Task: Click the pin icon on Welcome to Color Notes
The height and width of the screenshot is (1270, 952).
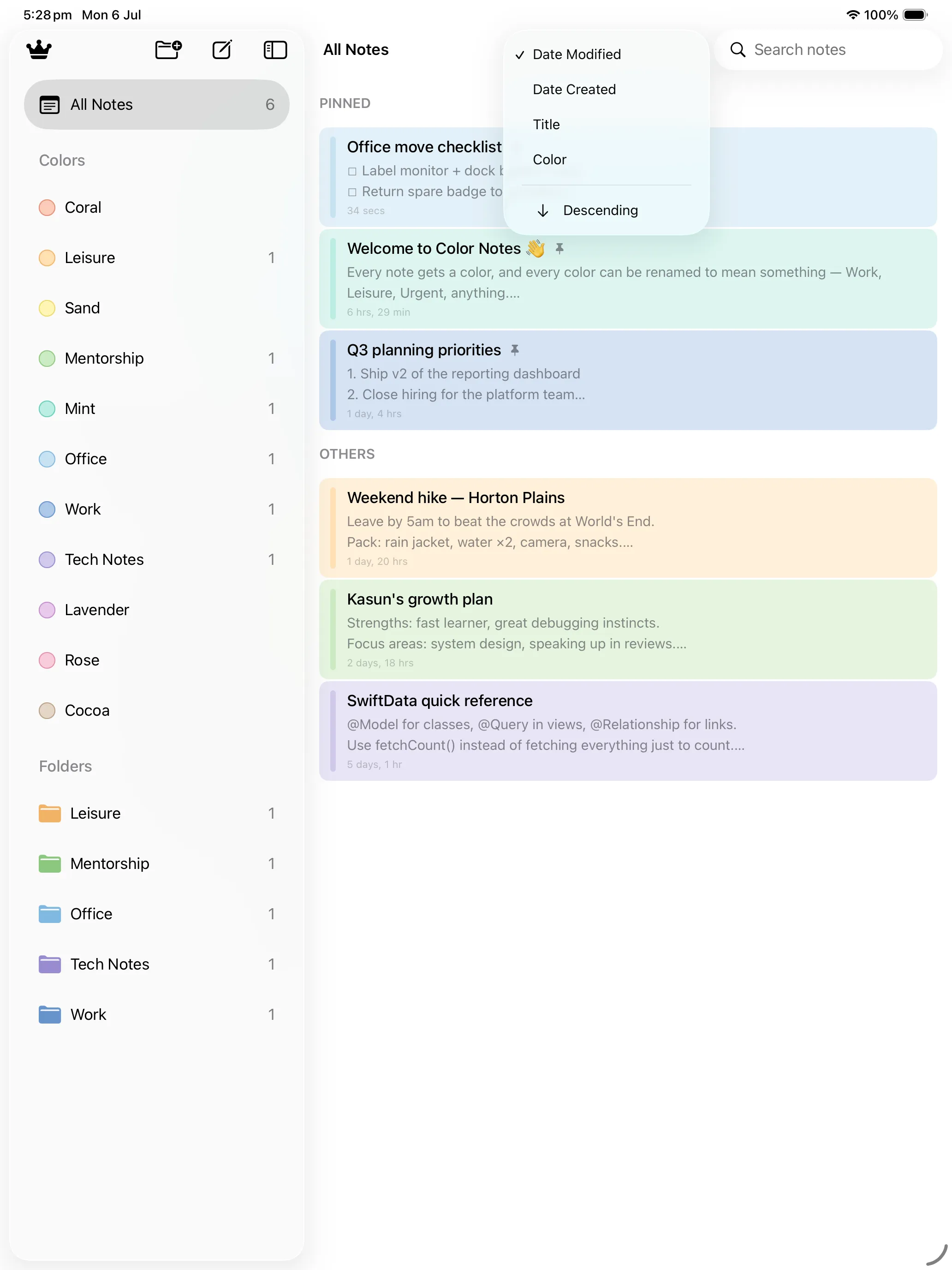Action: click(x=559, y=249)
